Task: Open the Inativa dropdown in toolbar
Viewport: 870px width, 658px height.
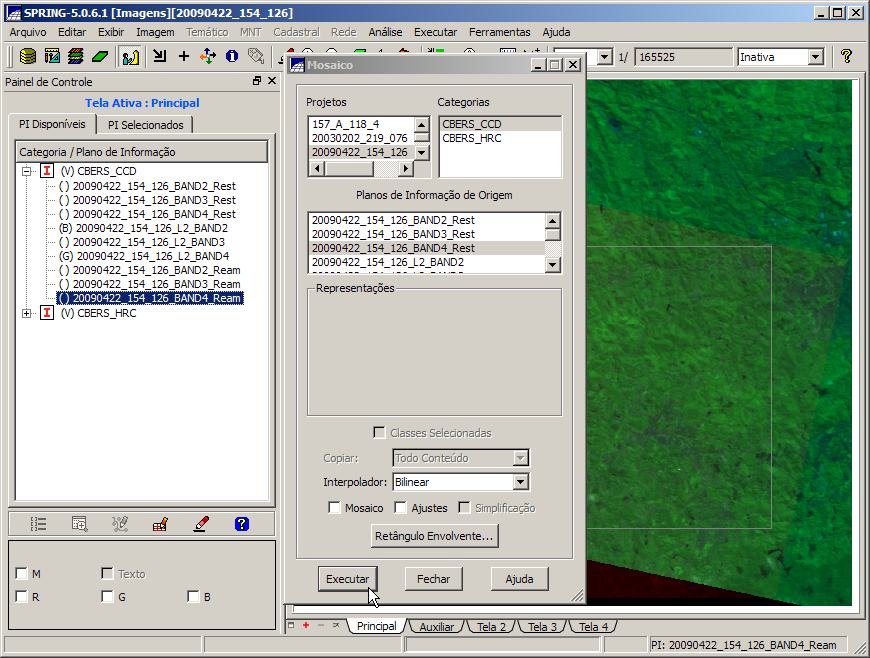Action: [815, 57]
